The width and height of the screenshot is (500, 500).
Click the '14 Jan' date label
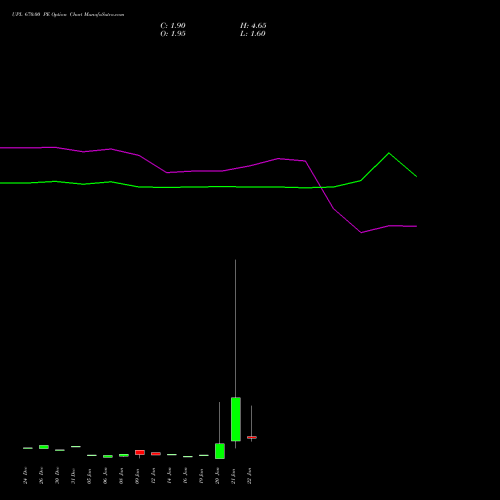click(170, 476)
